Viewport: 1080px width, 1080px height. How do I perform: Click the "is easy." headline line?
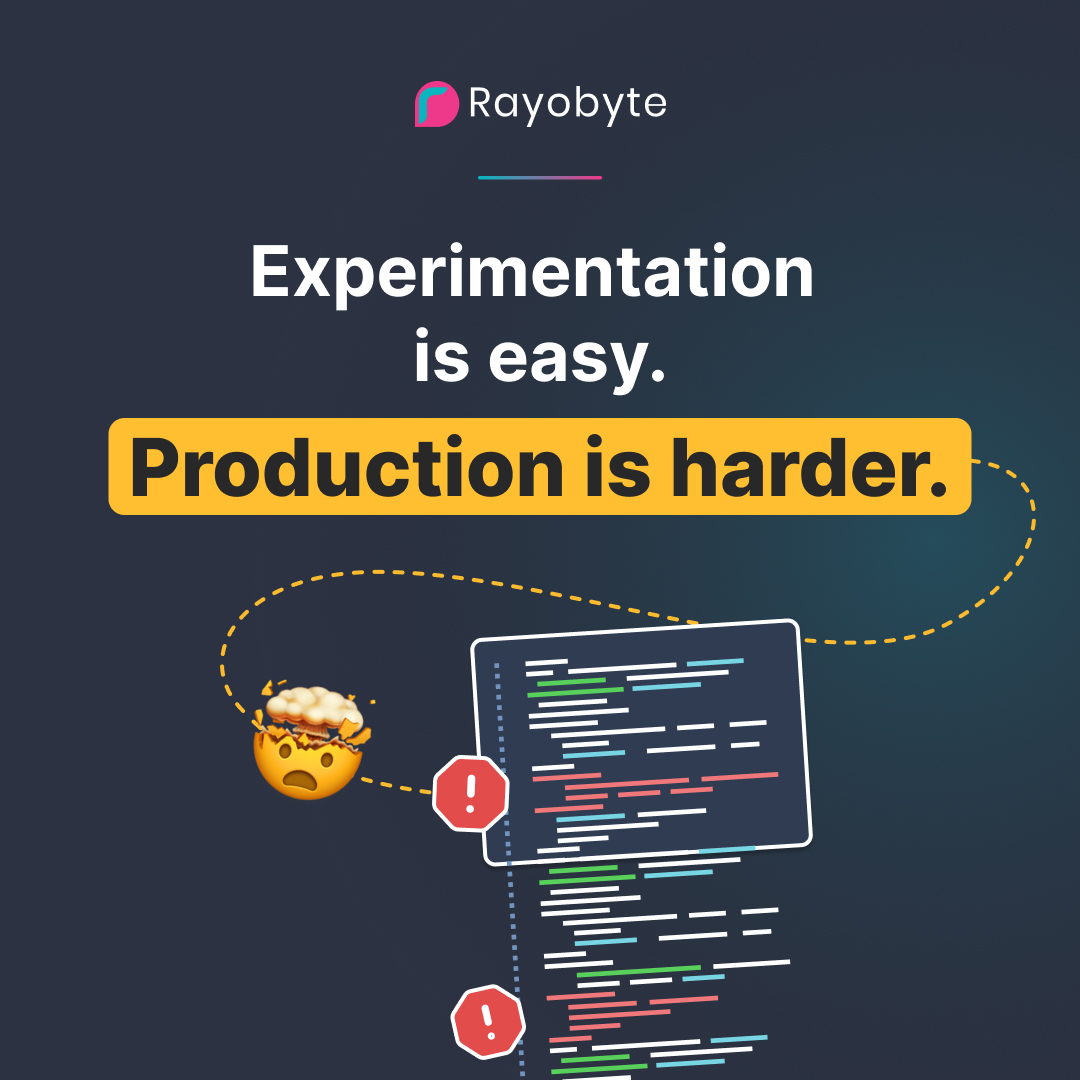[540, 360]
